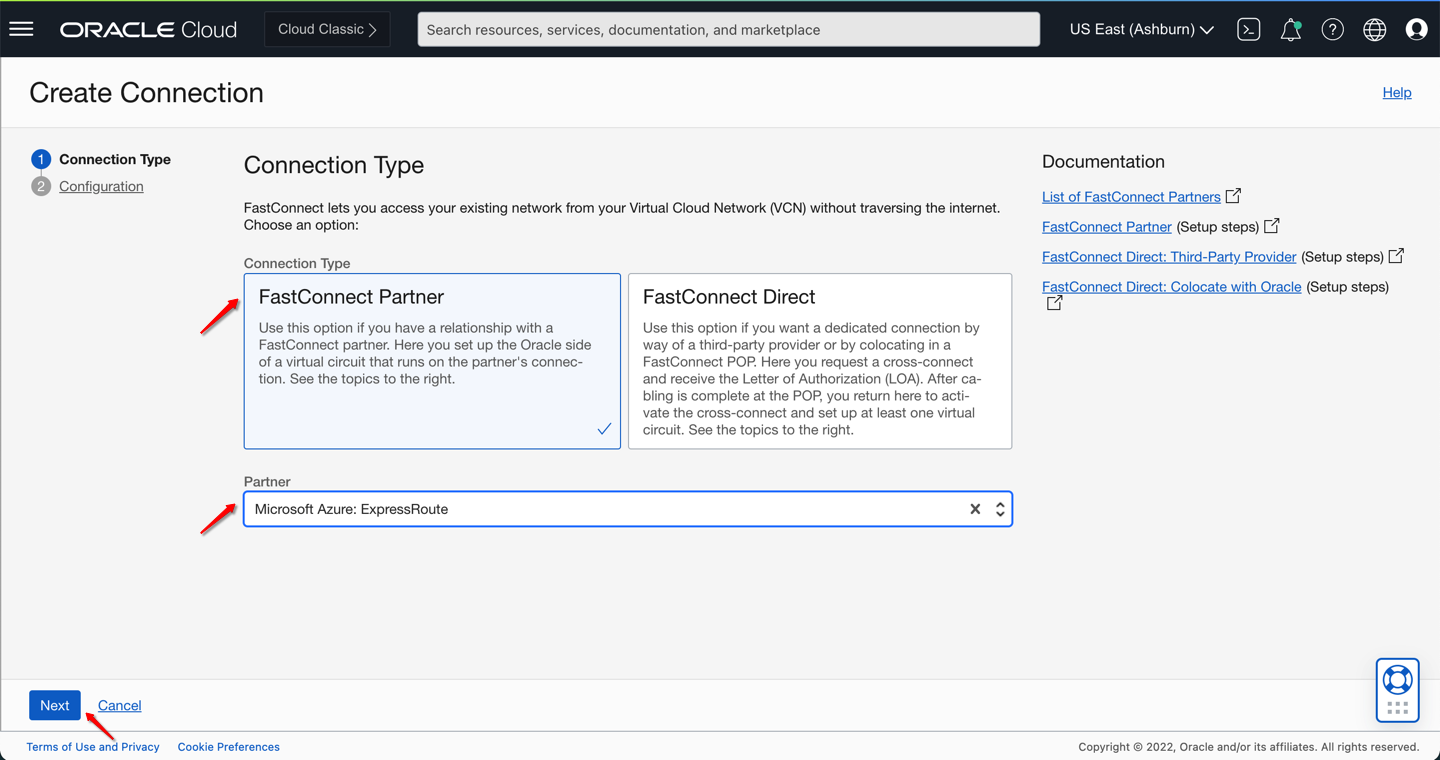1440x760 pixels.
Task: Open the Help link on the page header
Action: coord(1396,92)
